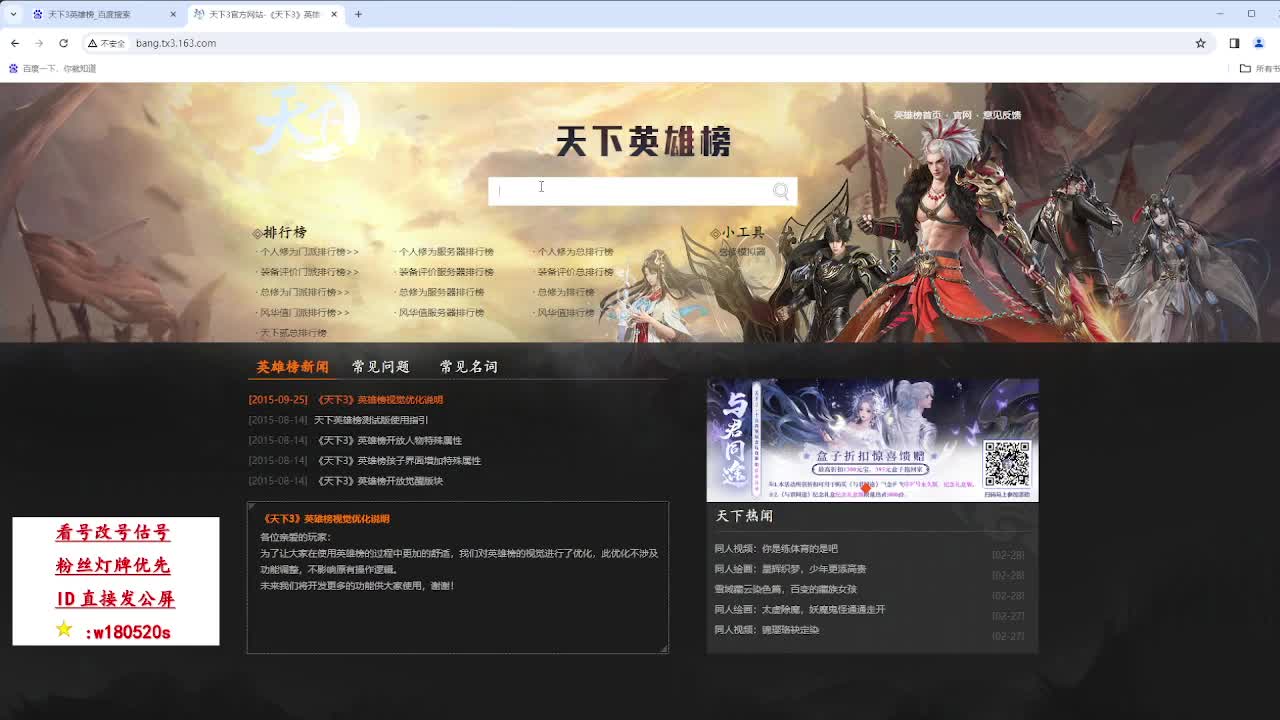Screen dimensions: 1280x720
Task: Click the 小工具 section heading
Action: pyautogui.click(x=743, y=232)
